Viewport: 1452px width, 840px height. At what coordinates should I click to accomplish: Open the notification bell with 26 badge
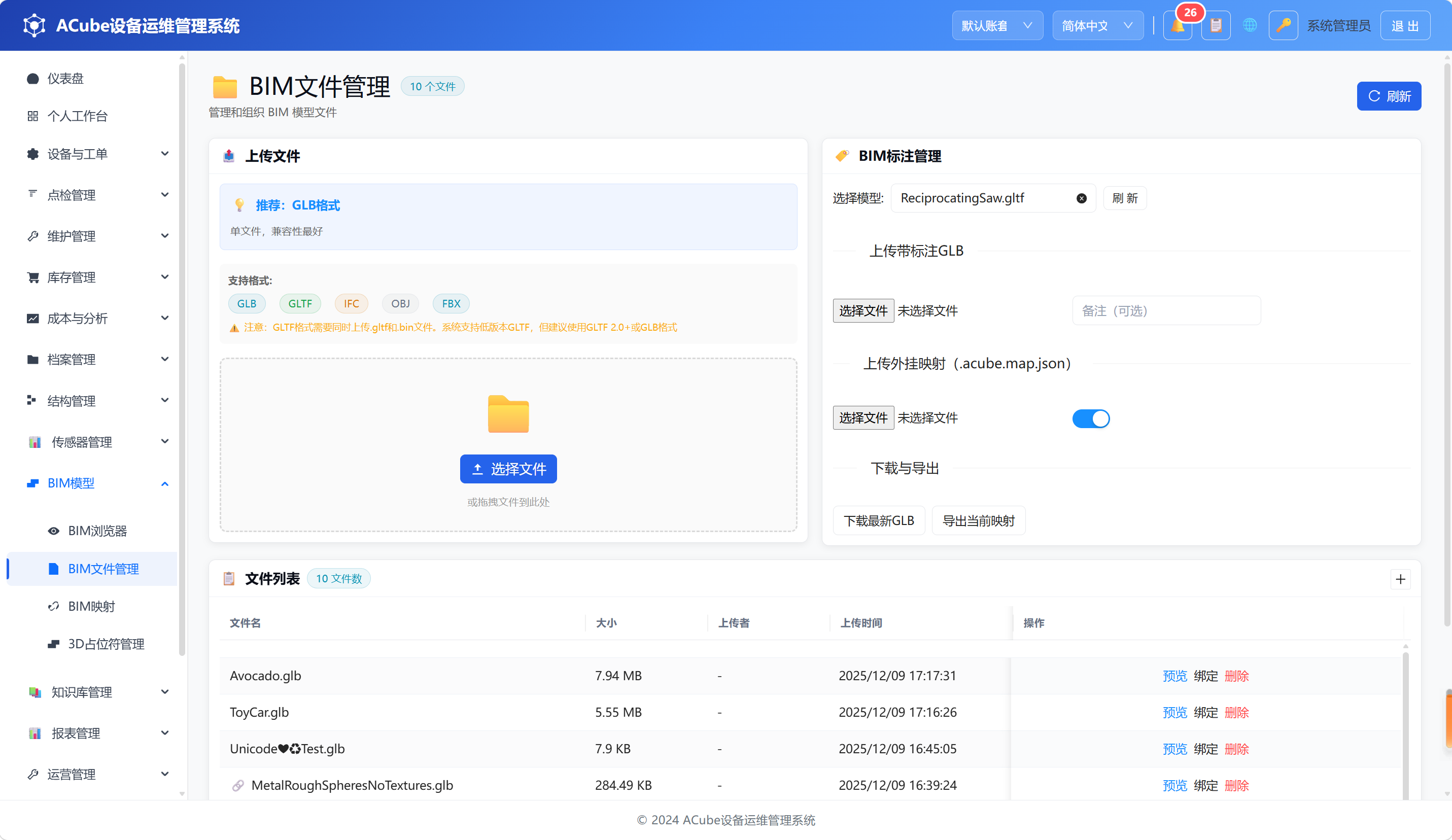point(1177,26)
